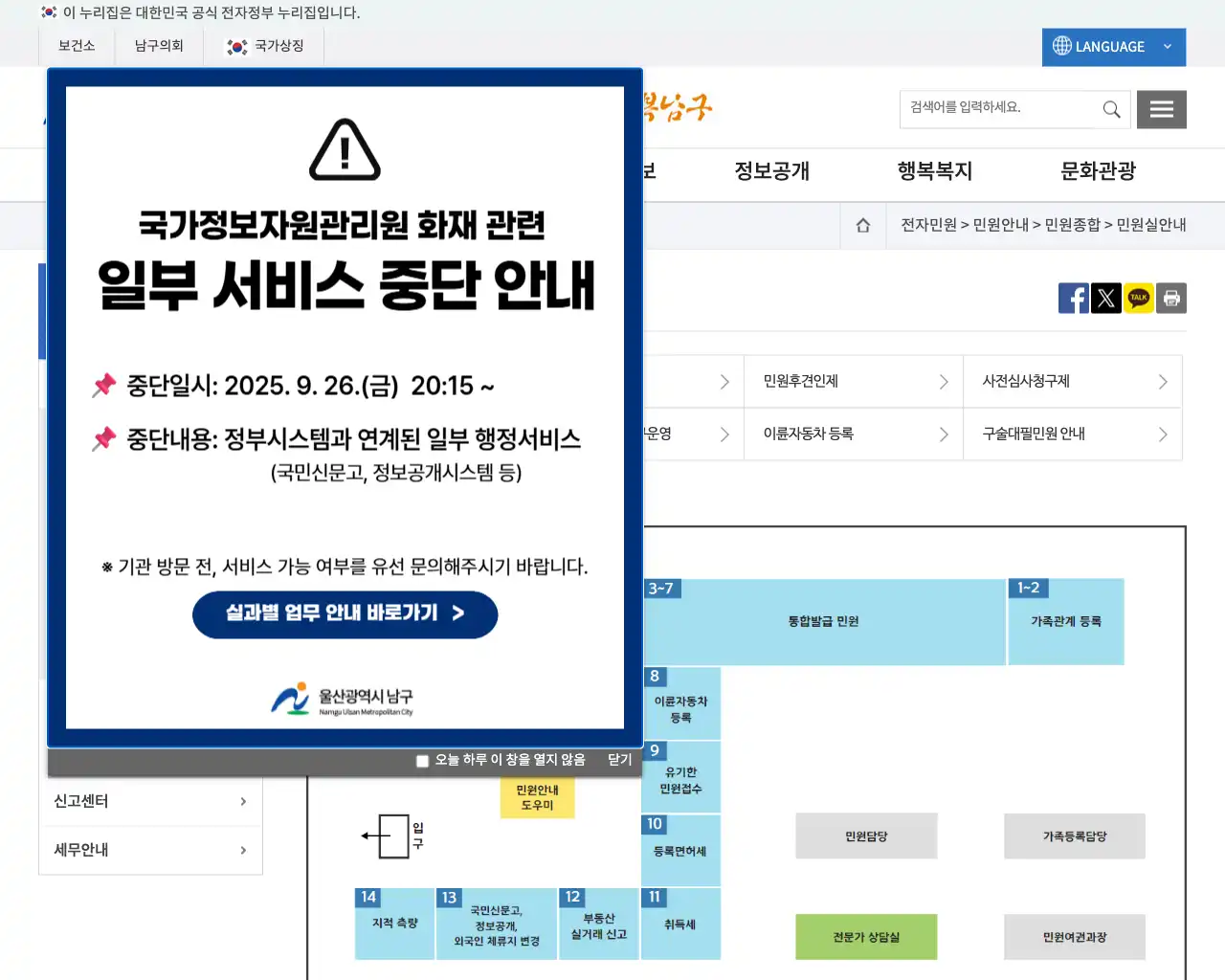The height and width of the screenshot is (980, 1225).
Task: Click counter 13 '국민신문고, 정보공개'
Action: (x=497, y=924)
